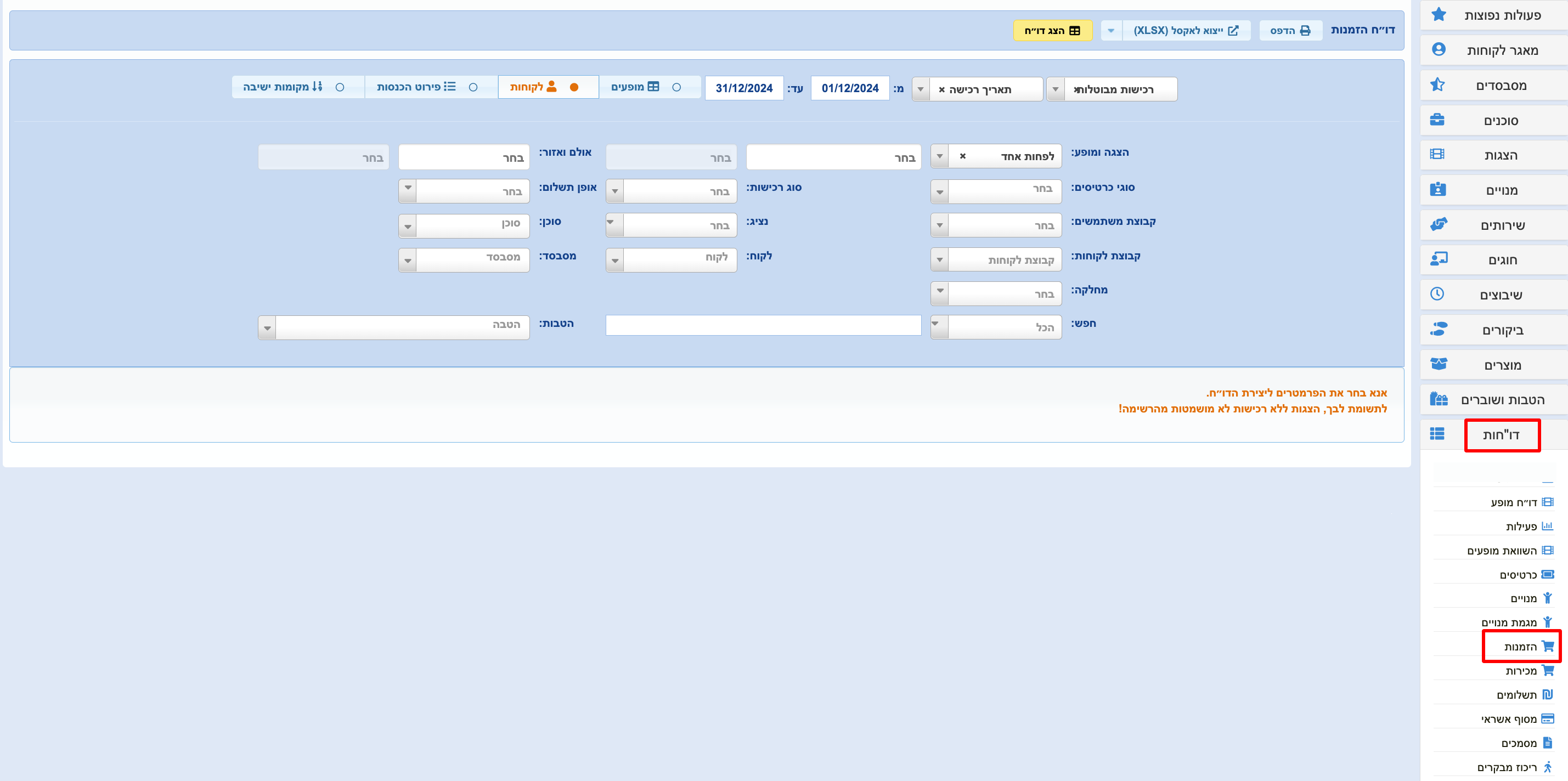The width and height of the screenshot is (1568, 781).
Task: Click the cart icon beside מכירות
Action: [1548, 670]
